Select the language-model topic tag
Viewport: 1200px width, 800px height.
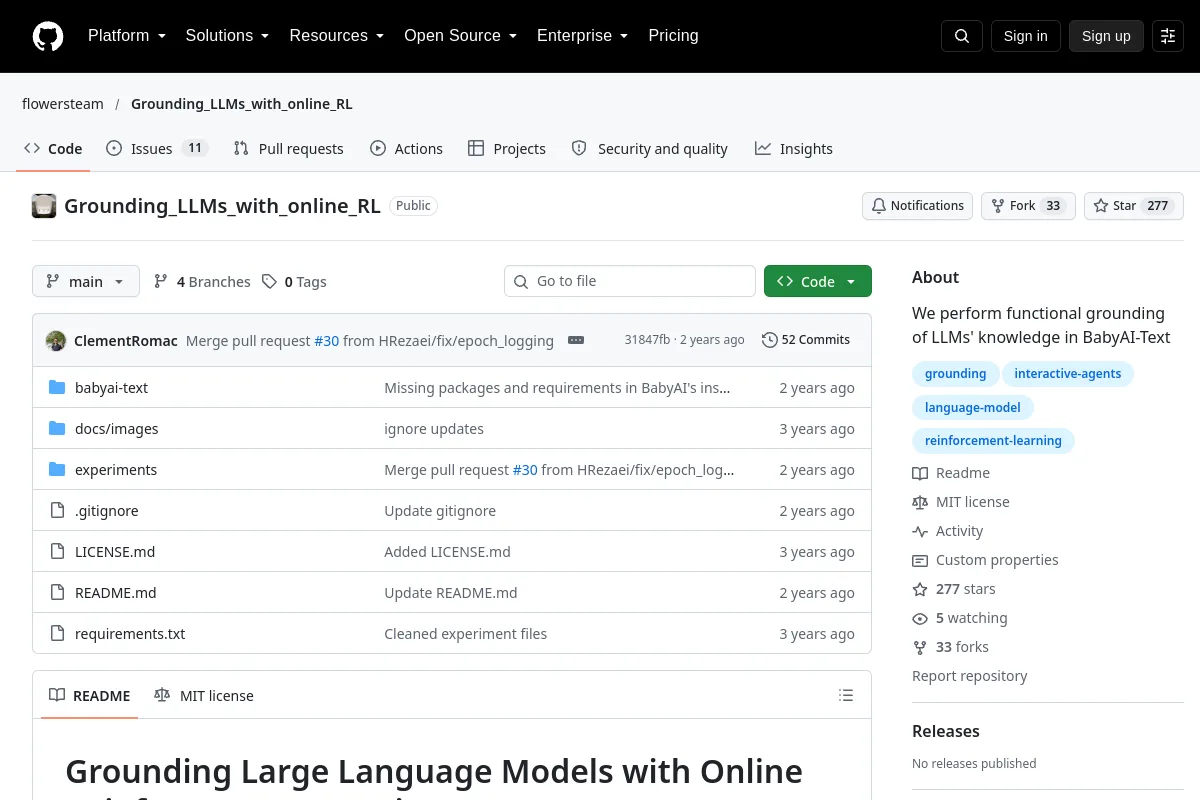973,407
